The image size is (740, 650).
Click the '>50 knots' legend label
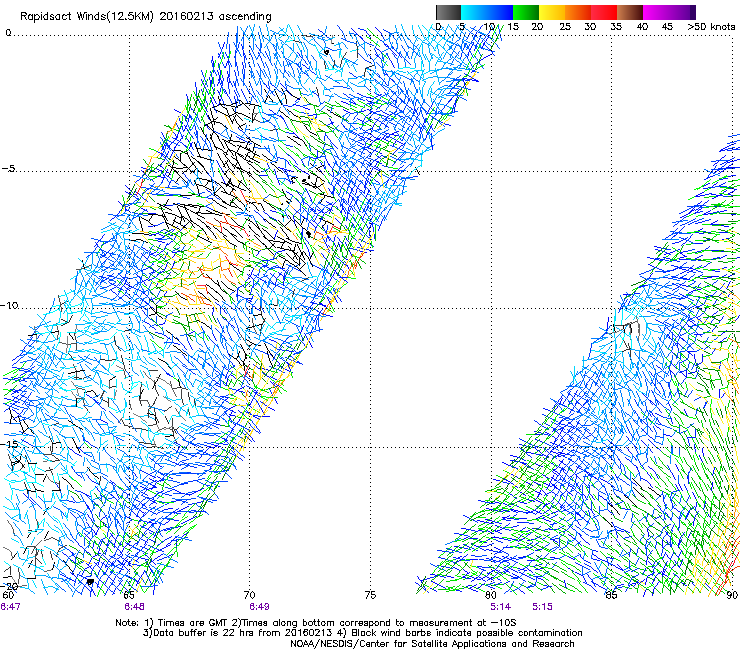711,27
